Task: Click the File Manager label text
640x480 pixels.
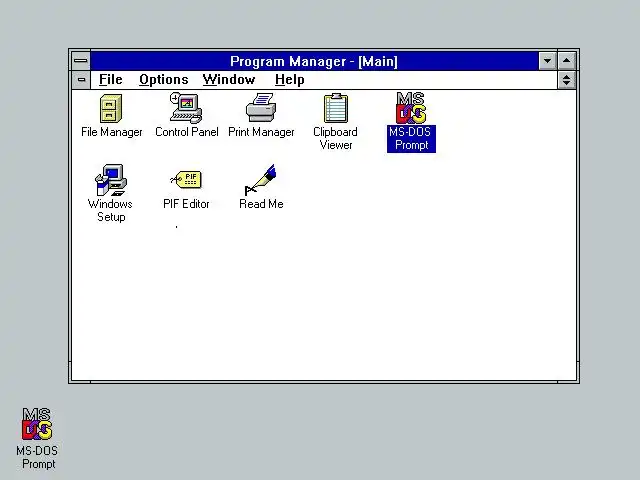Action: point(111,132)
